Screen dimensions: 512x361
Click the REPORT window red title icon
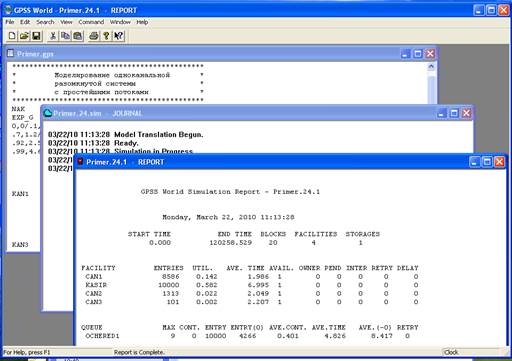point(80,162)
